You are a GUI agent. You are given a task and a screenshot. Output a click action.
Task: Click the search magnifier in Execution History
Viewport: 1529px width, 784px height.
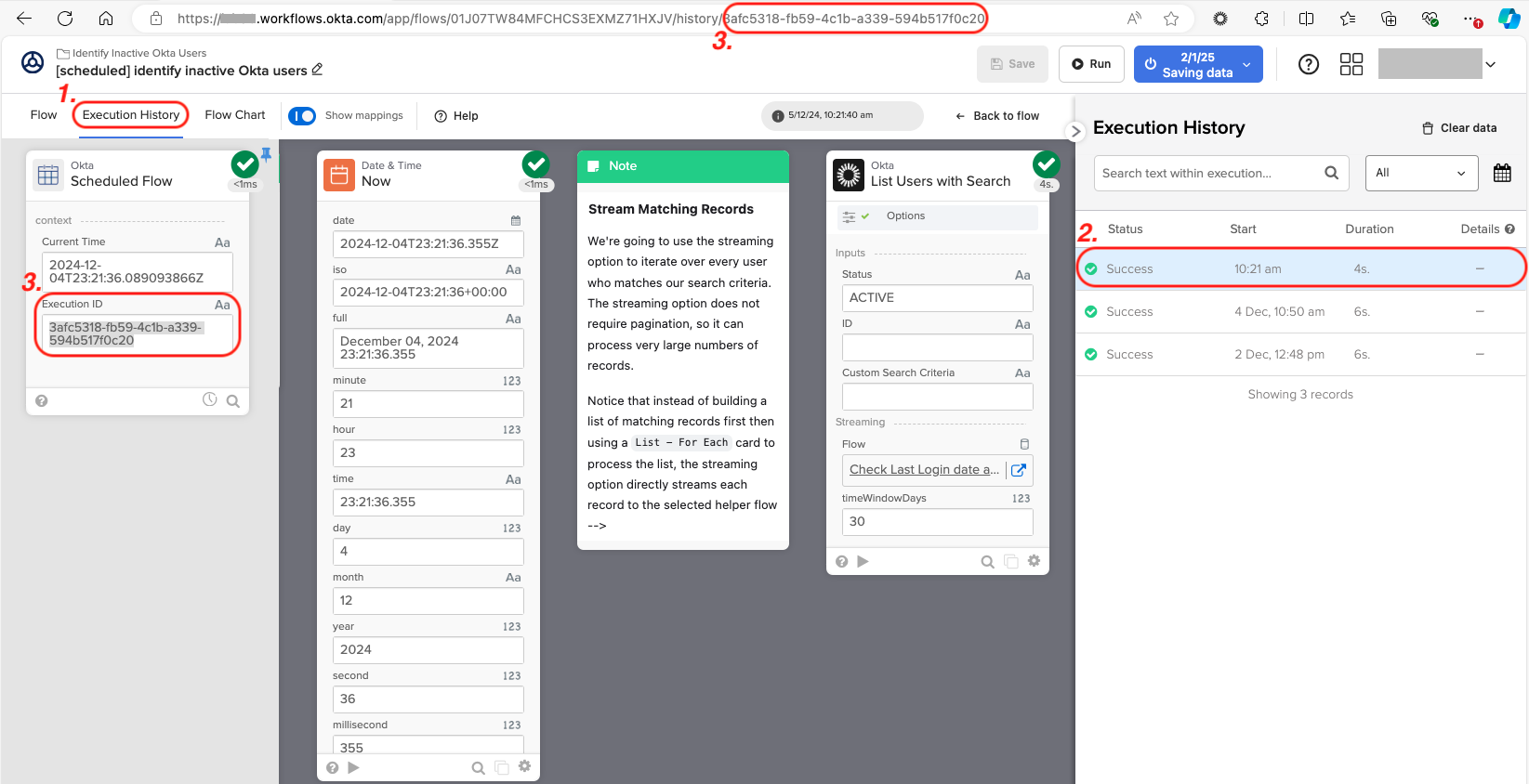[1331, 173]
